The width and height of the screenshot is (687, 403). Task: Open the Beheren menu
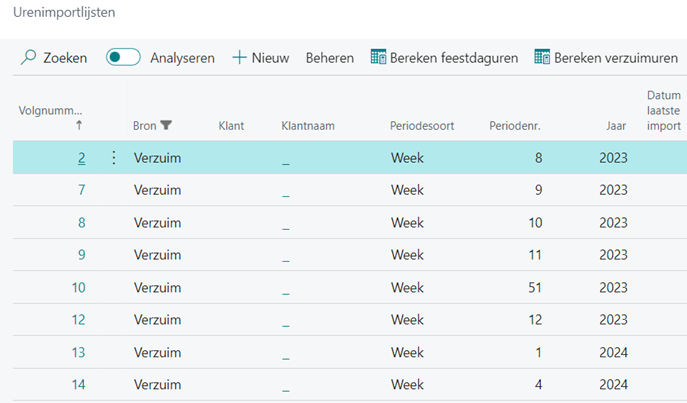tap(330, 58)
